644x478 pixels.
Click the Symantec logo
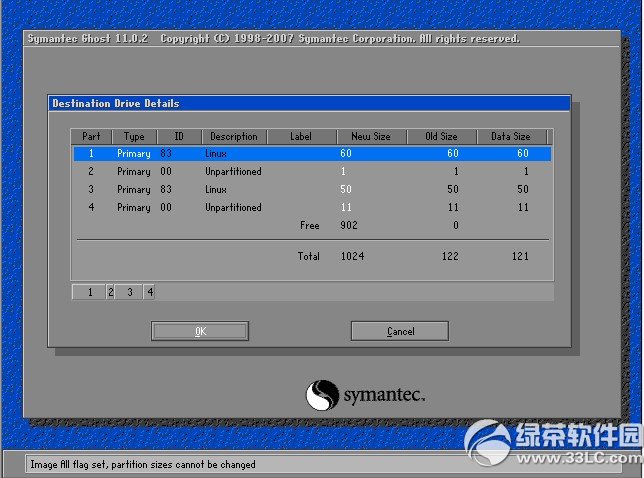(x=366, y=395)
